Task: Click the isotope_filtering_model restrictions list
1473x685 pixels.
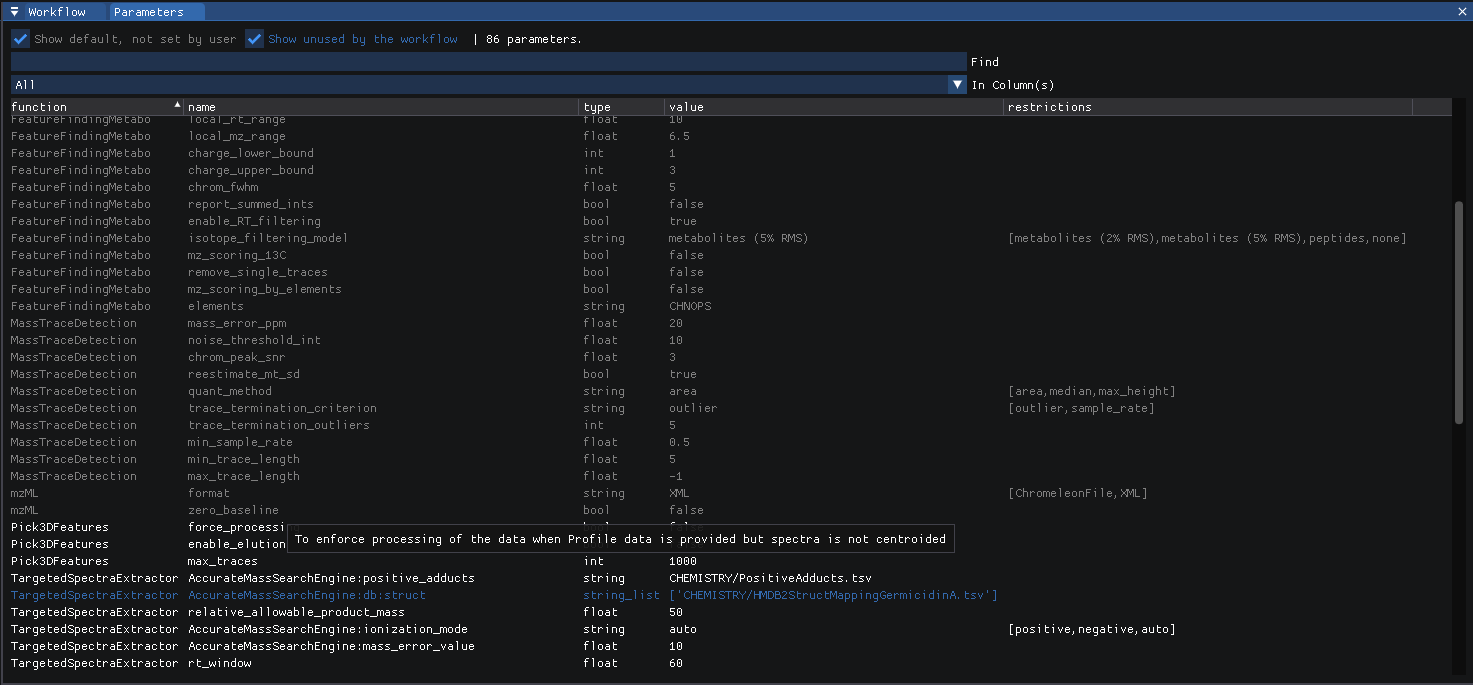Action: click(x=1208, y=238)
